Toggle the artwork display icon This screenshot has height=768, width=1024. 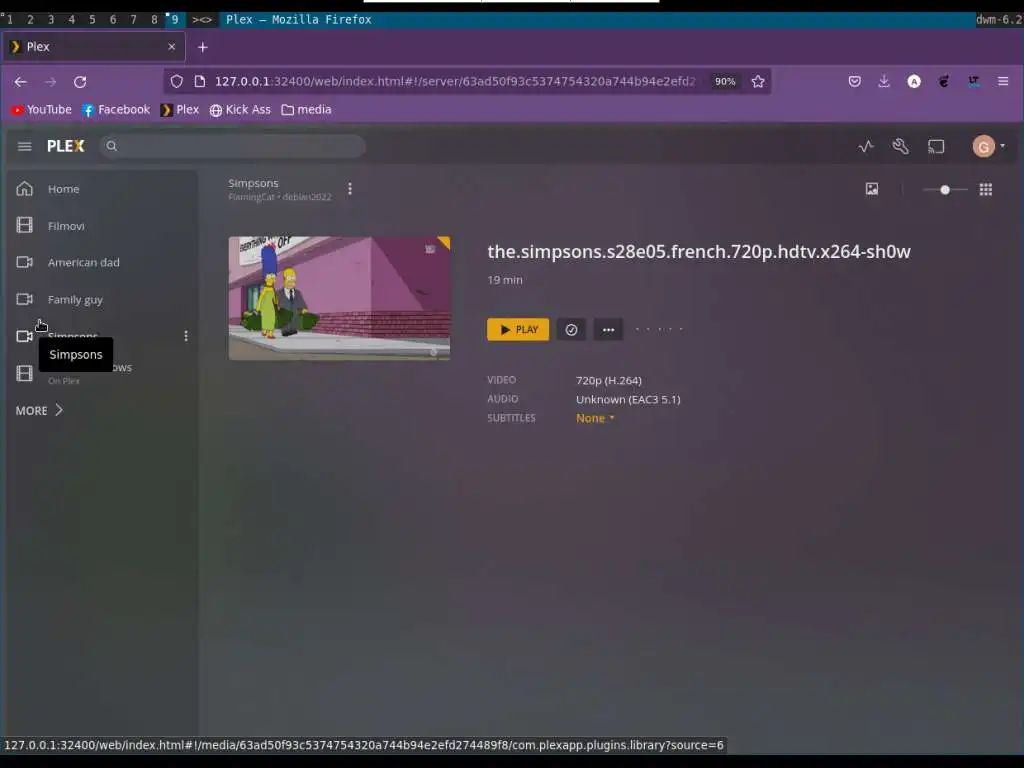coord(872,189)
